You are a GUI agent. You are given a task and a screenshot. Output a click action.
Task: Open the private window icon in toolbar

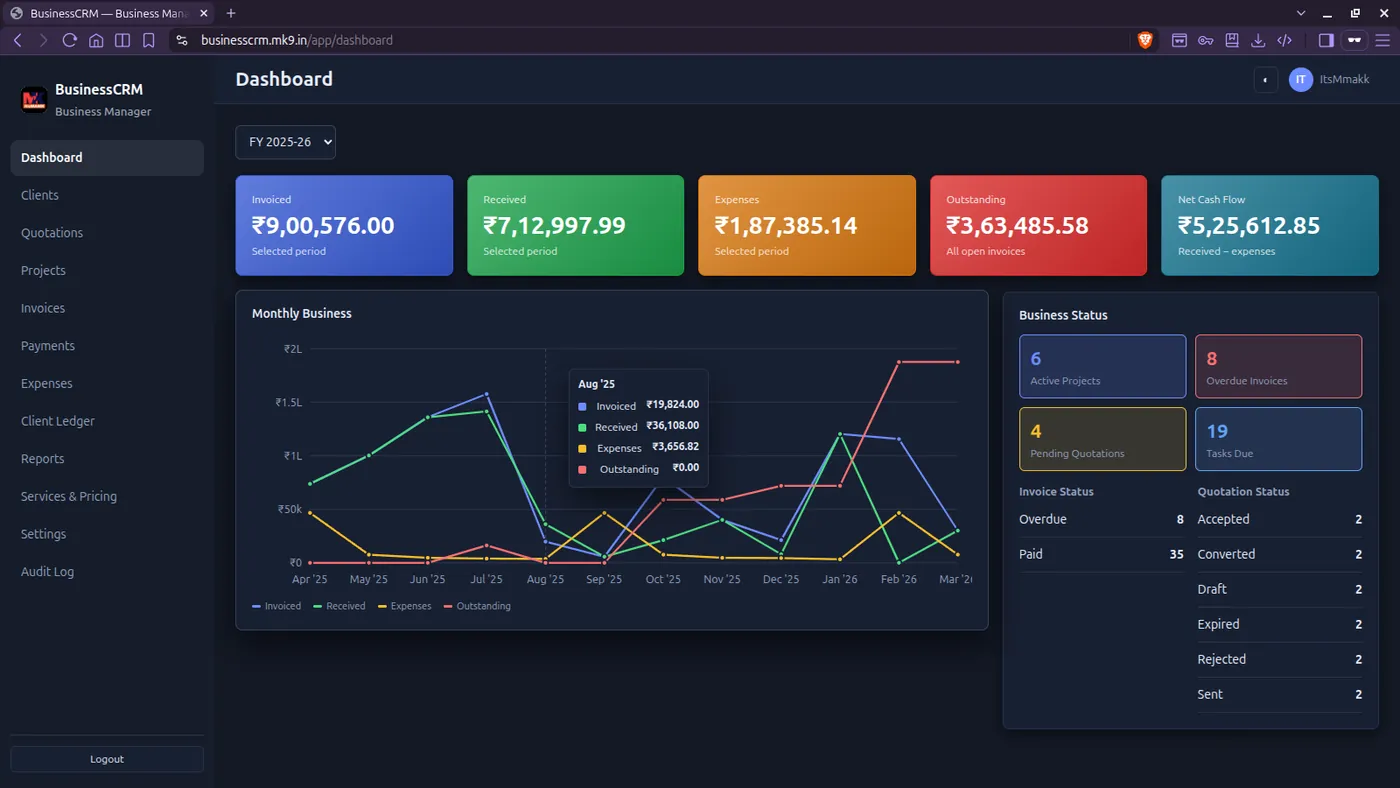[x=1180, y=40]
